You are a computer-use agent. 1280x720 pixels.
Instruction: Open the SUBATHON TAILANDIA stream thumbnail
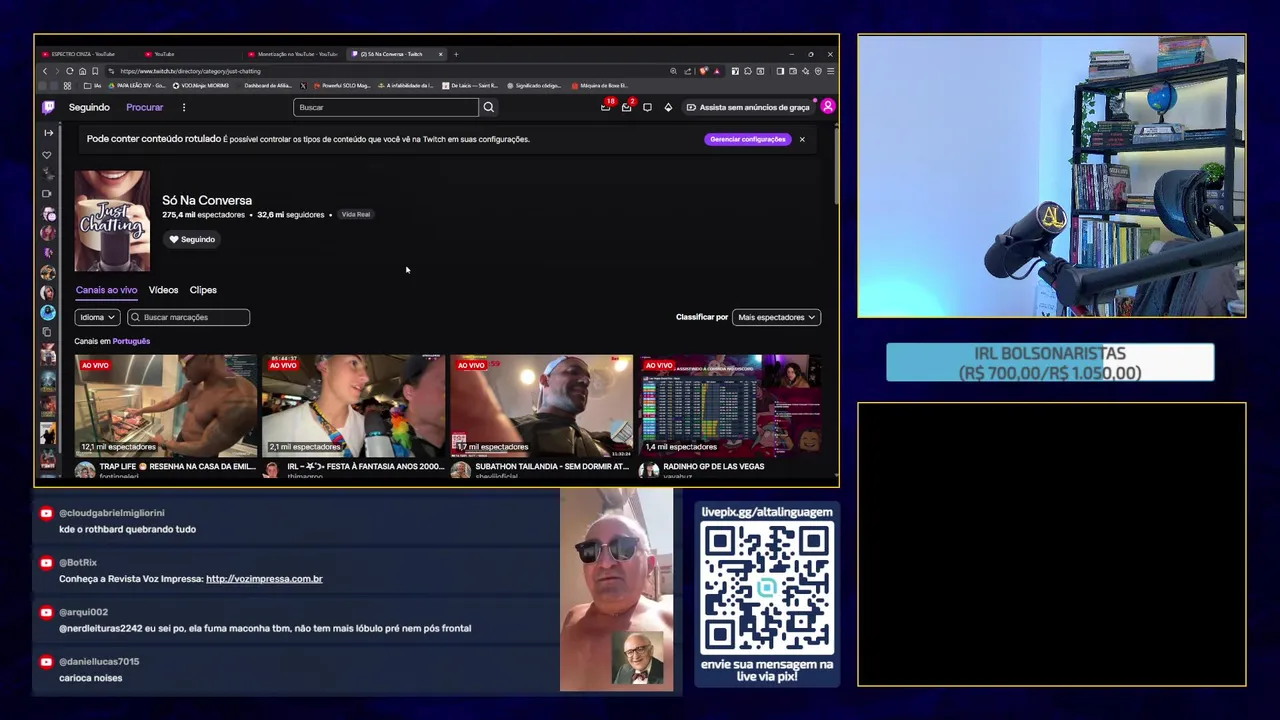pyautogui.click(x=541, y=405)
